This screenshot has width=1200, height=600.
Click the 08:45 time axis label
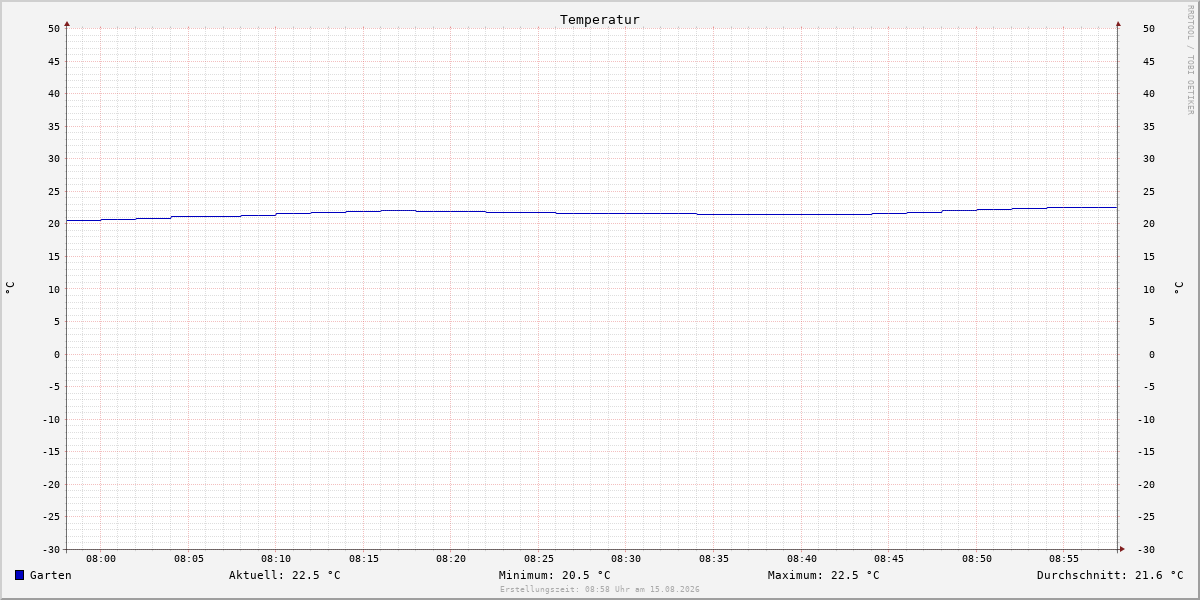889,559
